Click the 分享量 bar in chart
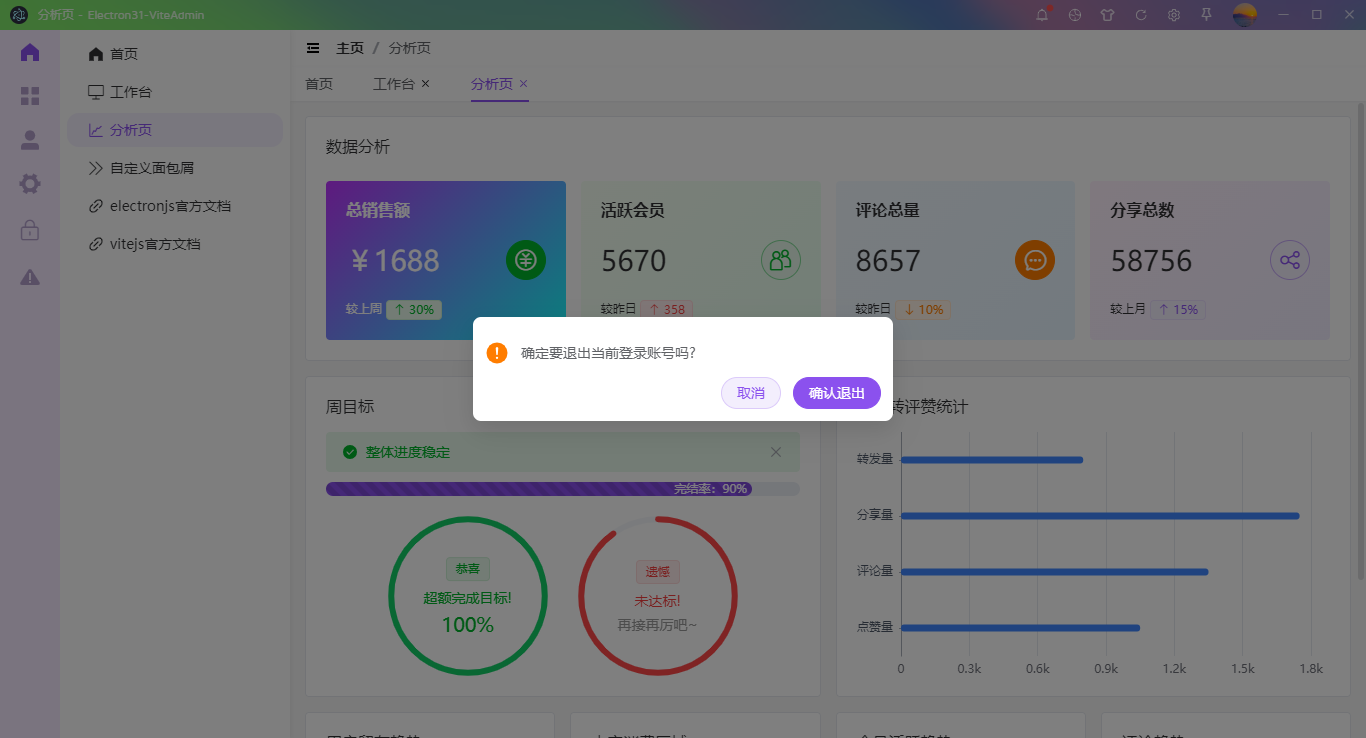 [x=1100, y=516]
